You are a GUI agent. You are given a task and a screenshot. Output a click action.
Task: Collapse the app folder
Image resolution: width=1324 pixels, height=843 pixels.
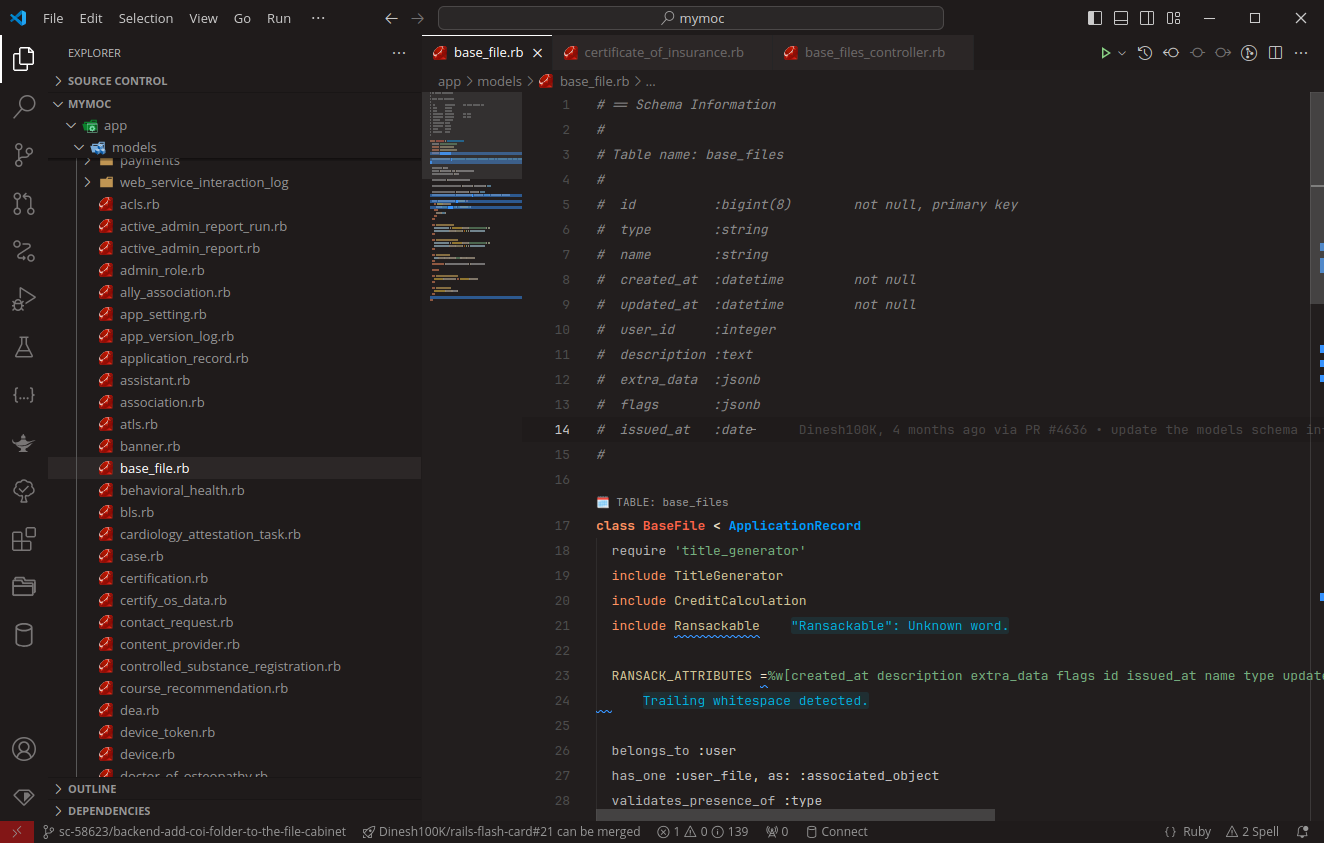coord(234,126)
